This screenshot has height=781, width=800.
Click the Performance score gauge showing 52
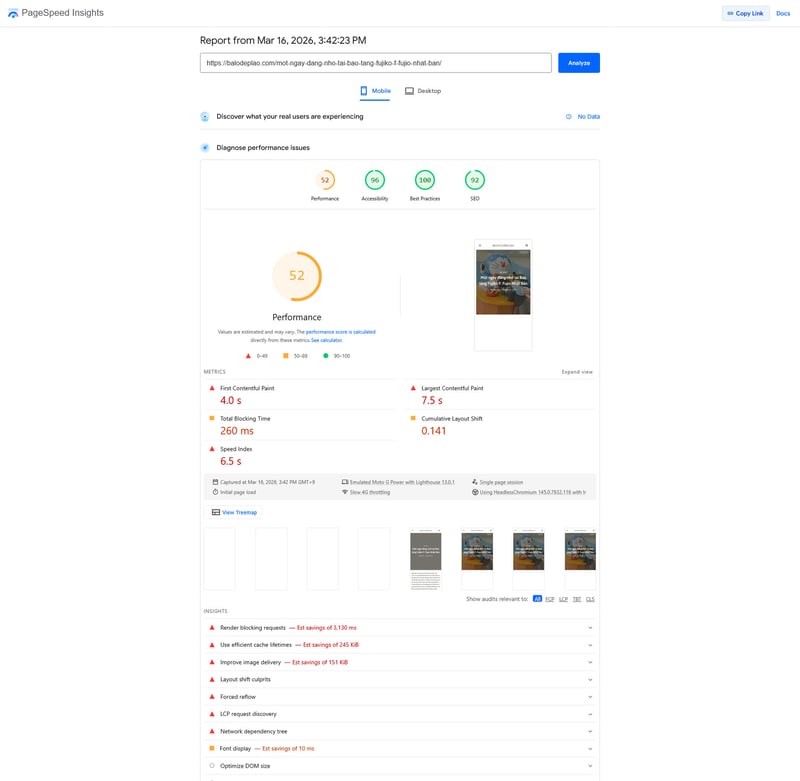(x=325, y=181)
